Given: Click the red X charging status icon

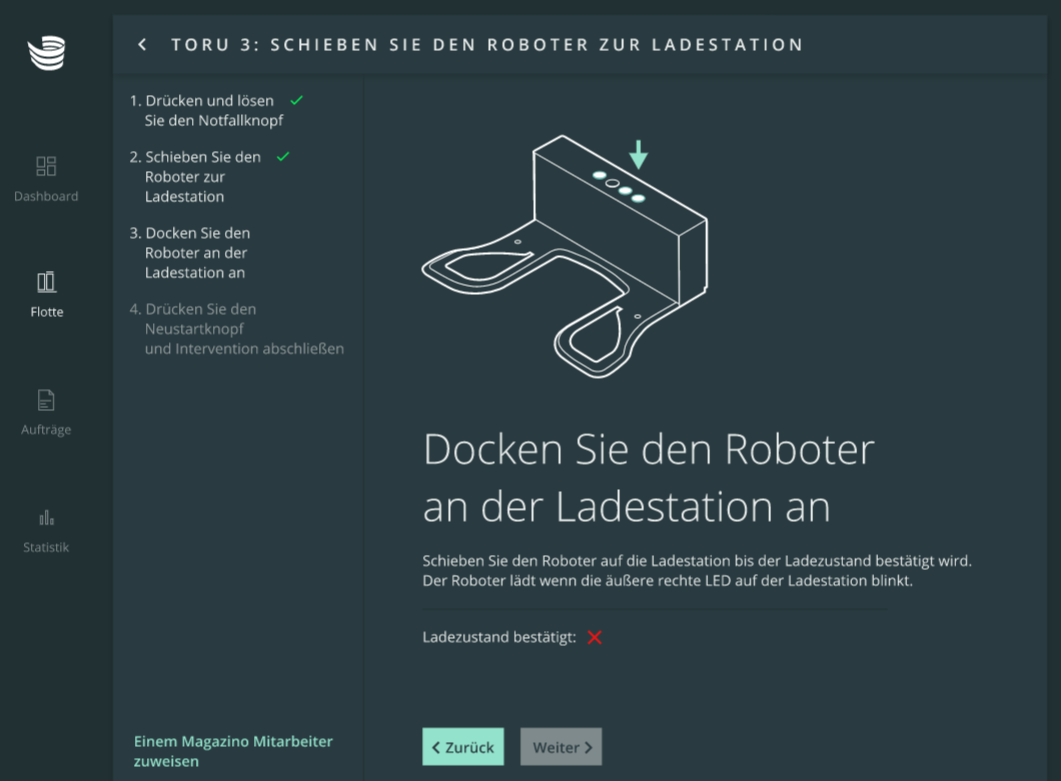Looking at the screenshot, I should (x=595, y=638).
